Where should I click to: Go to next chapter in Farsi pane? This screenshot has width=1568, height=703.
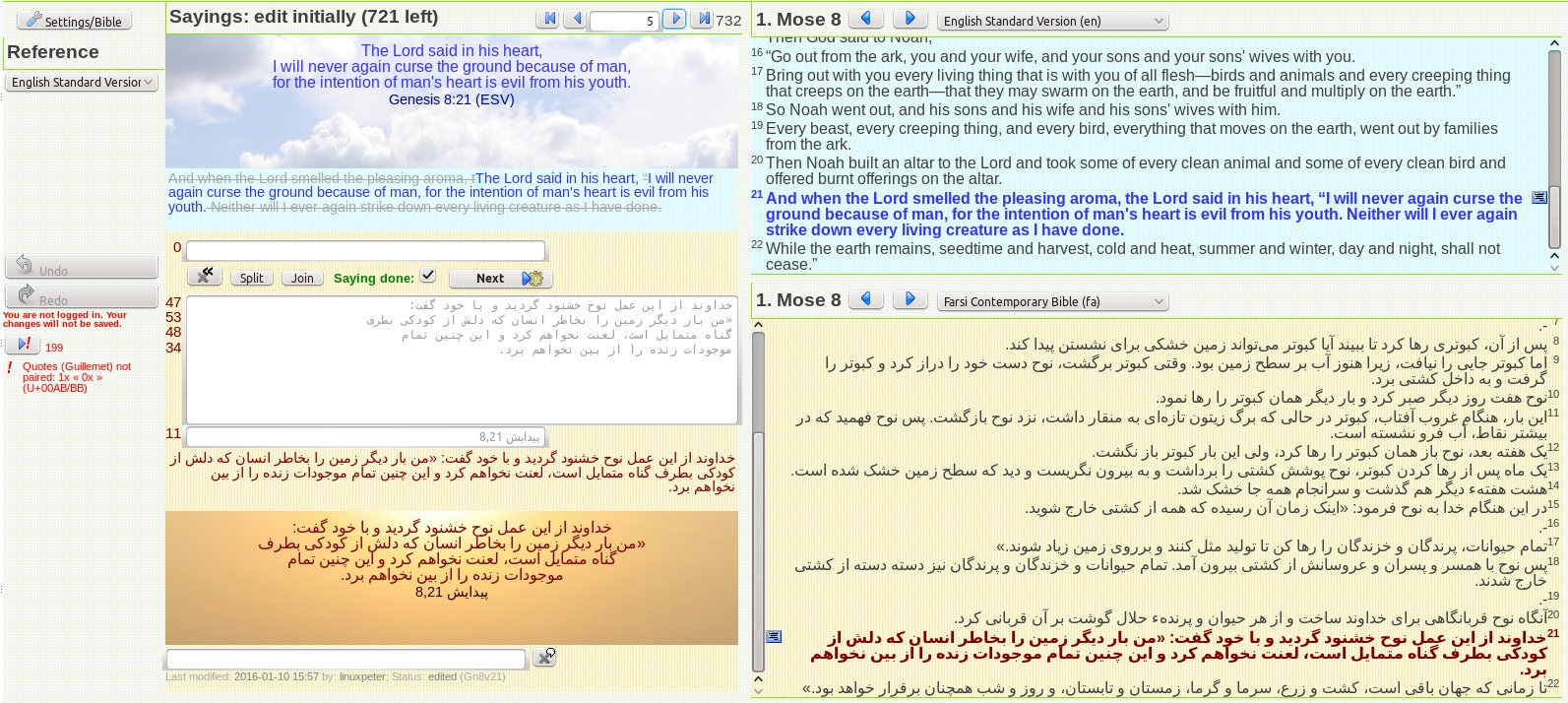tap(910, 299)
